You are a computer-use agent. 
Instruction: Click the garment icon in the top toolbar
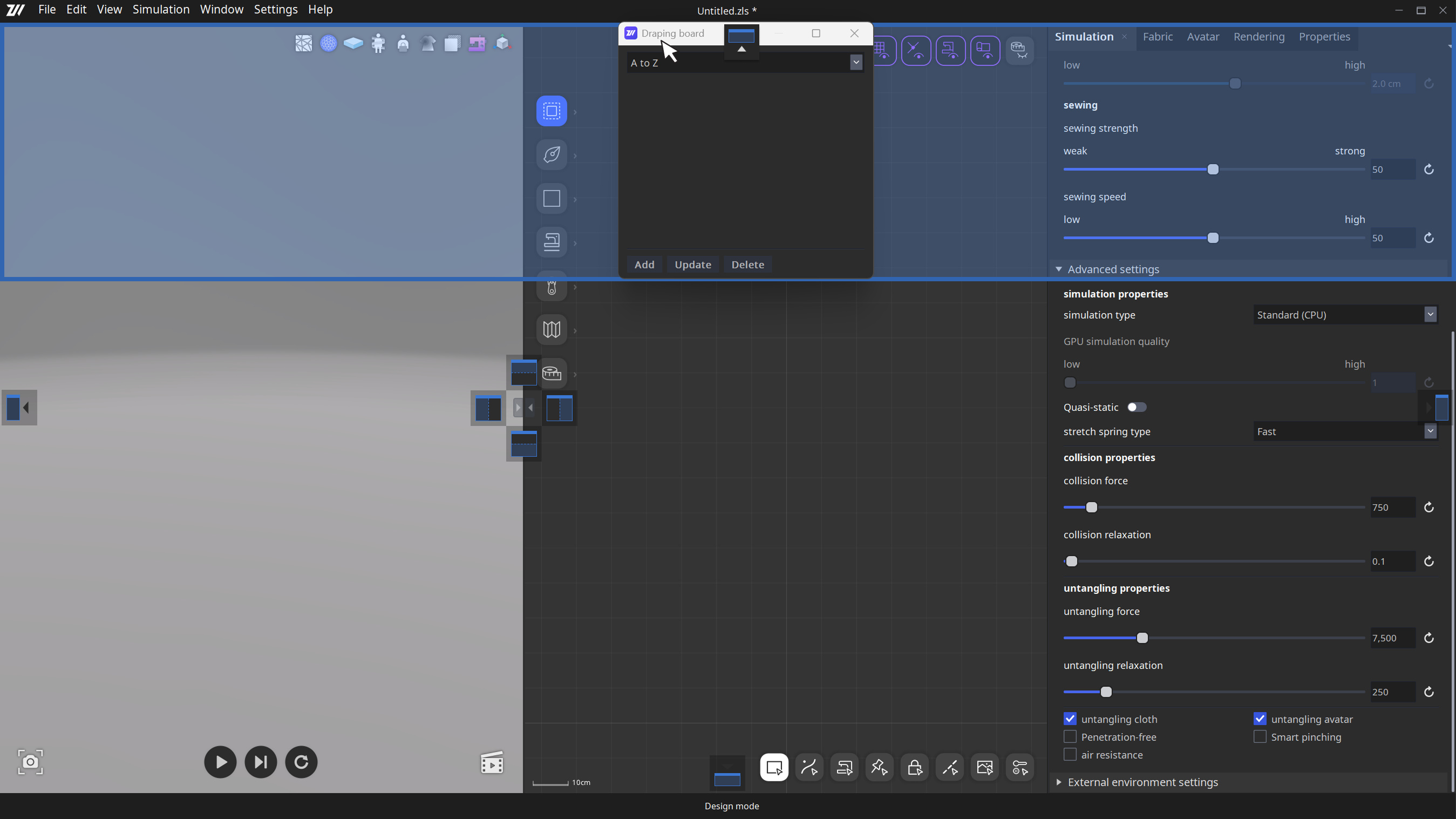click(x=428, y=43)
